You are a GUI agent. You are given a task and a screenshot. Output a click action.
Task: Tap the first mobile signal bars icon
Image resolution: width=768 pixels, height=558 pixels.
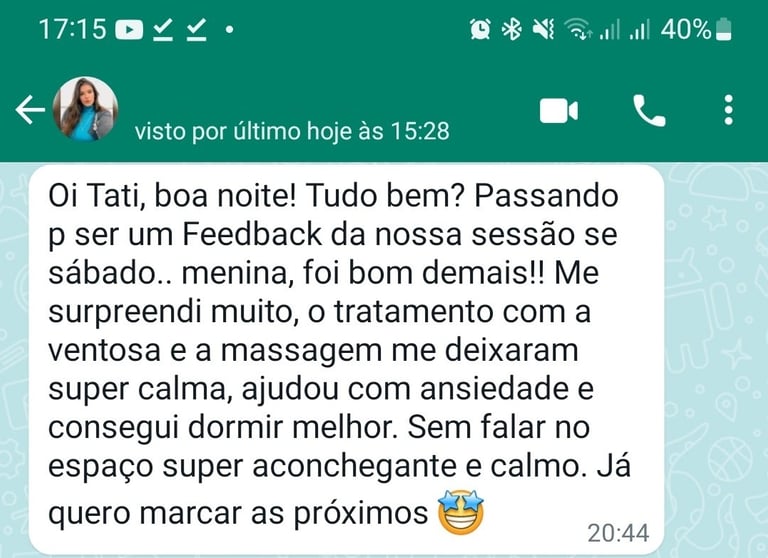click(609, 29)
